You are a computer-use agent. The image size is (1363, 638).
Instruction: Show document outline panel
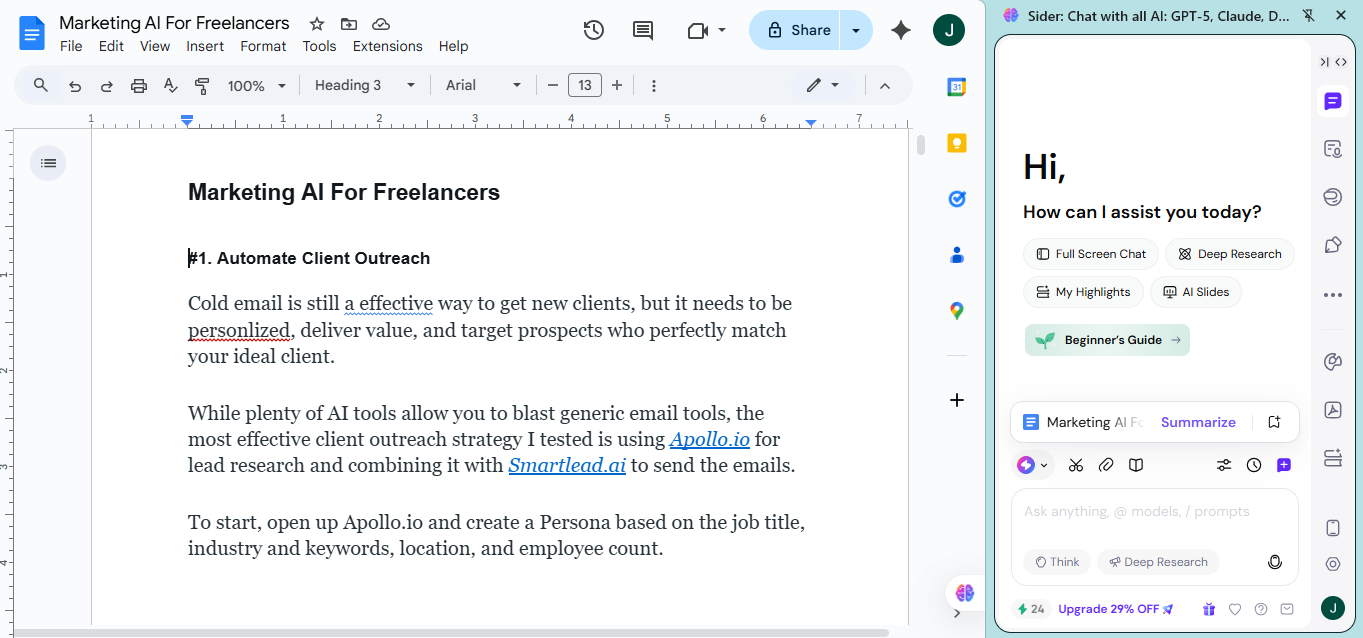pos(48,163)
